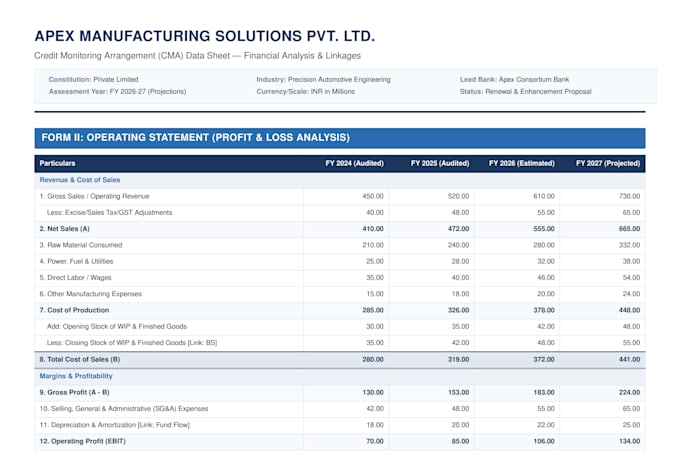The image size is (680, 459).
Task: Click the FY 2025 (Audited) column header
Action: [440, 163]
